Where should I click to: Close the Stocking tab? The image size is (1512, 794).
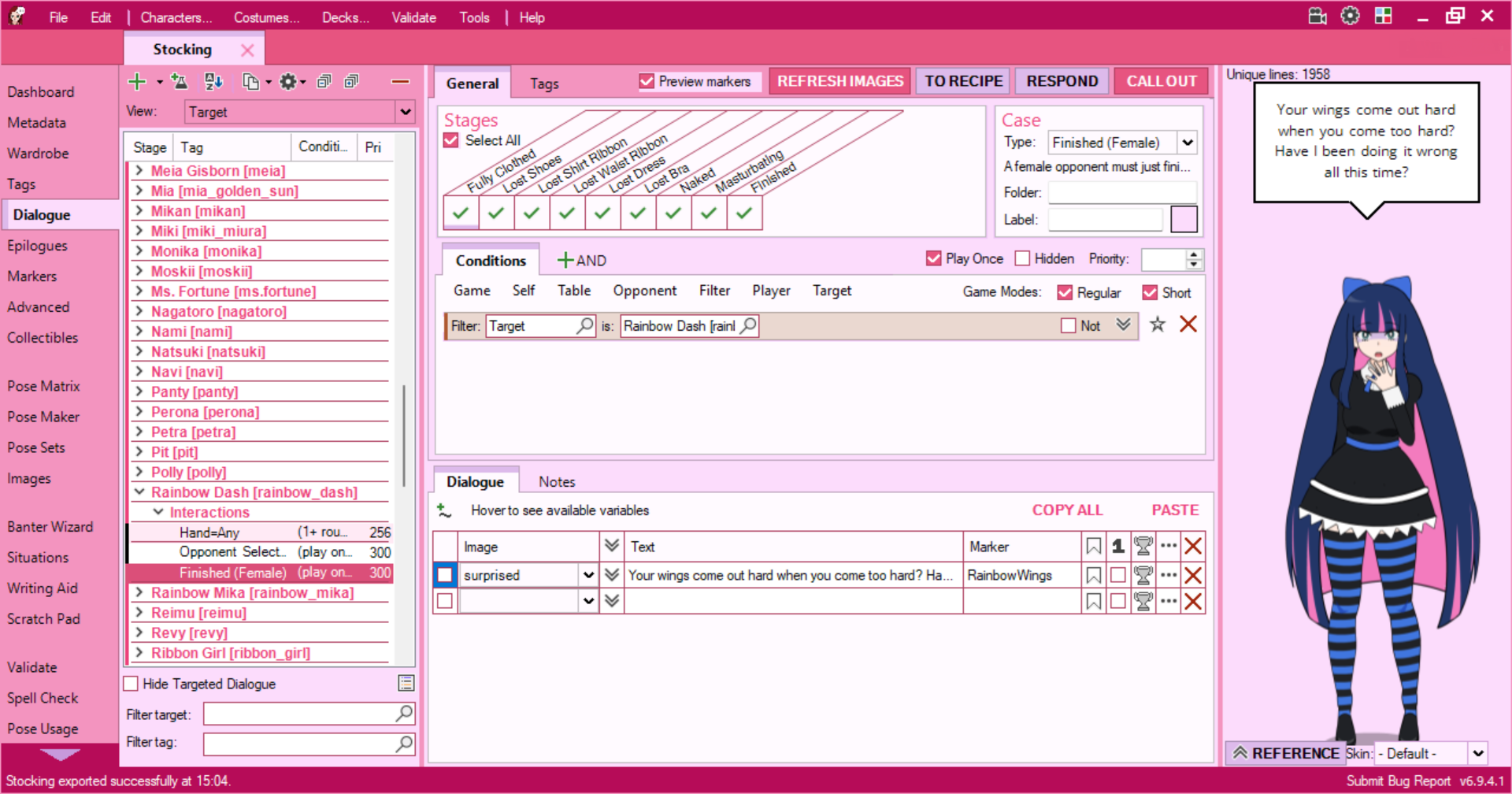(x=247, y=50)
